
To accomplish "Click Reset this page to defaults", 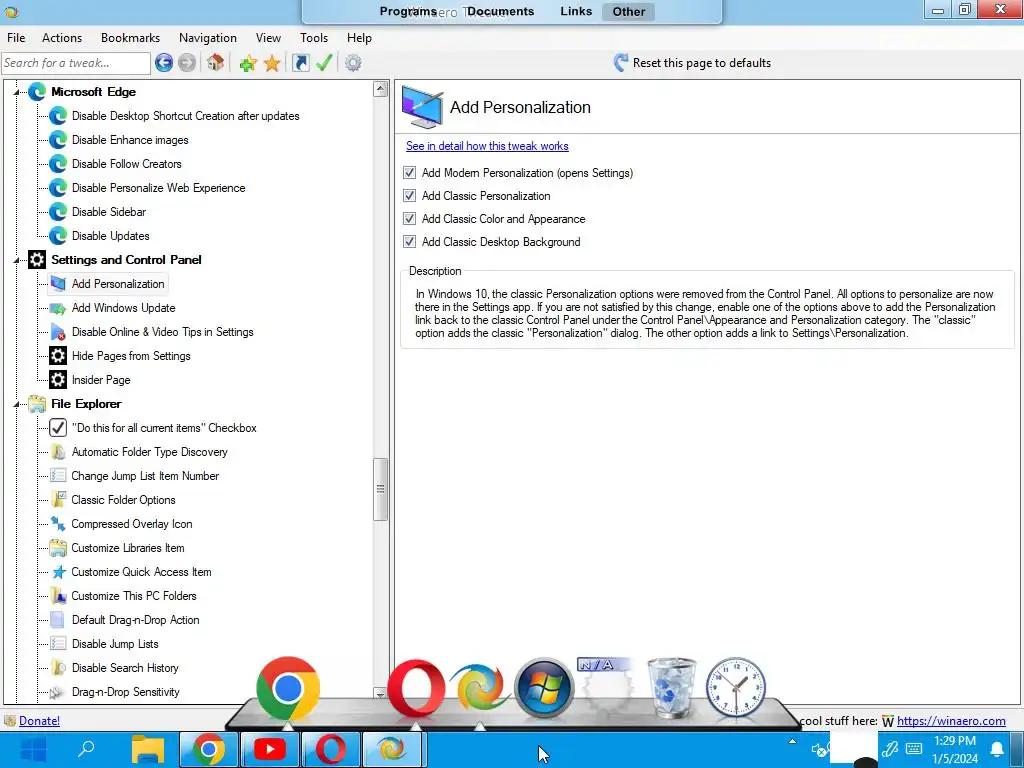I will click(x=692, y=63).
